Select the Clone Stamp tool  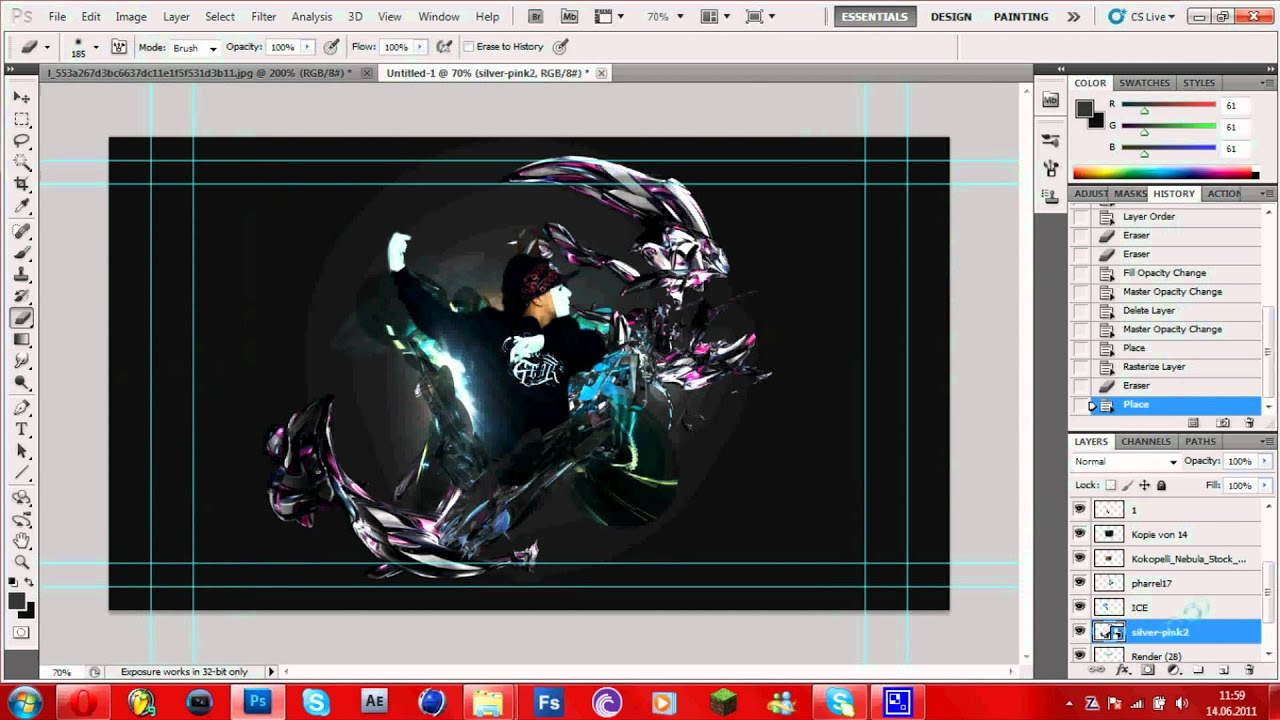[22, 275]
